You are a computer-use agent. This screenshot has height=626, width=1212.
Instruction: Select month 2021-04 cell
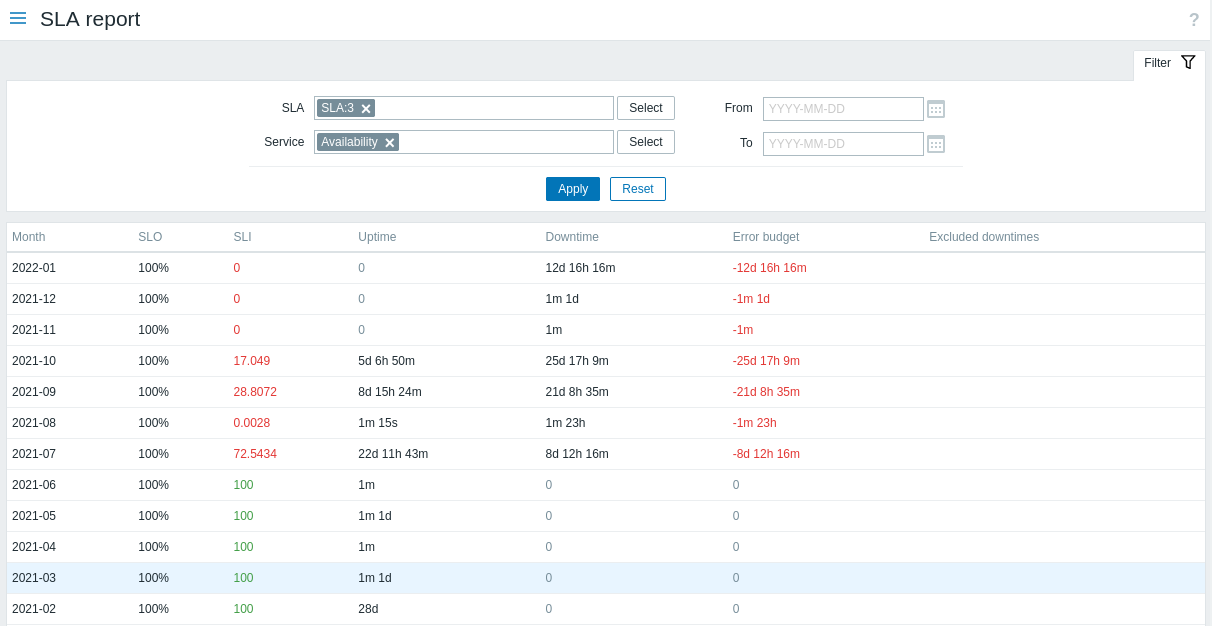pos(34,547)
